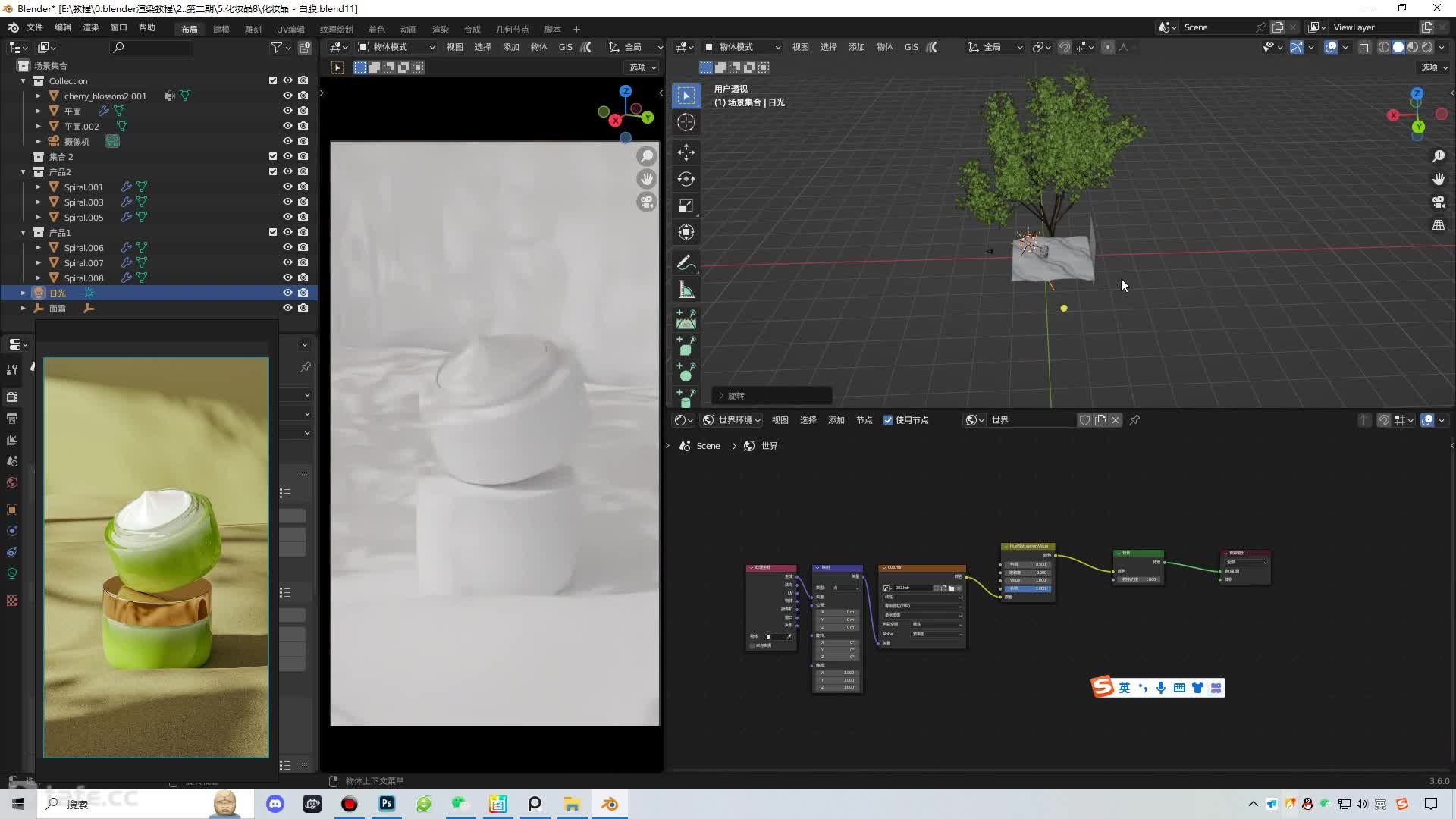Viewport: 1456px width, 819px height.
Task: Choose the Add Cylinder tool
Action: (x=686, y=397)
